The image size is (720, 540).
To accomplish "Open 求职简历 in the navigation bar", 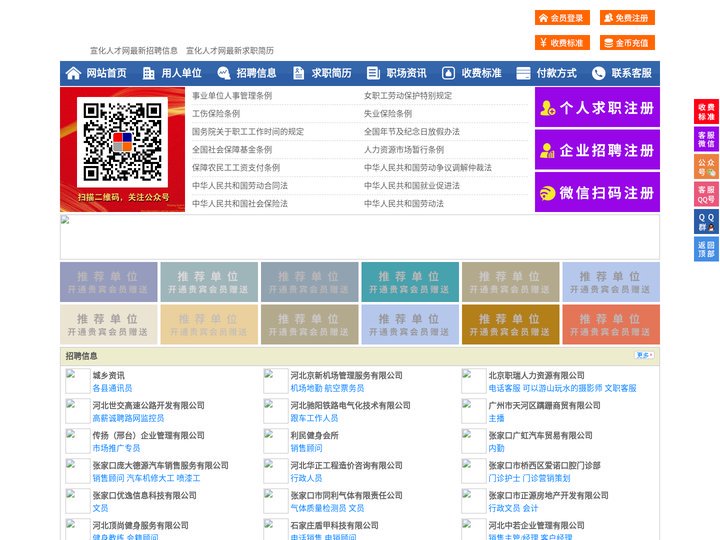I will [x=332, y=73].
